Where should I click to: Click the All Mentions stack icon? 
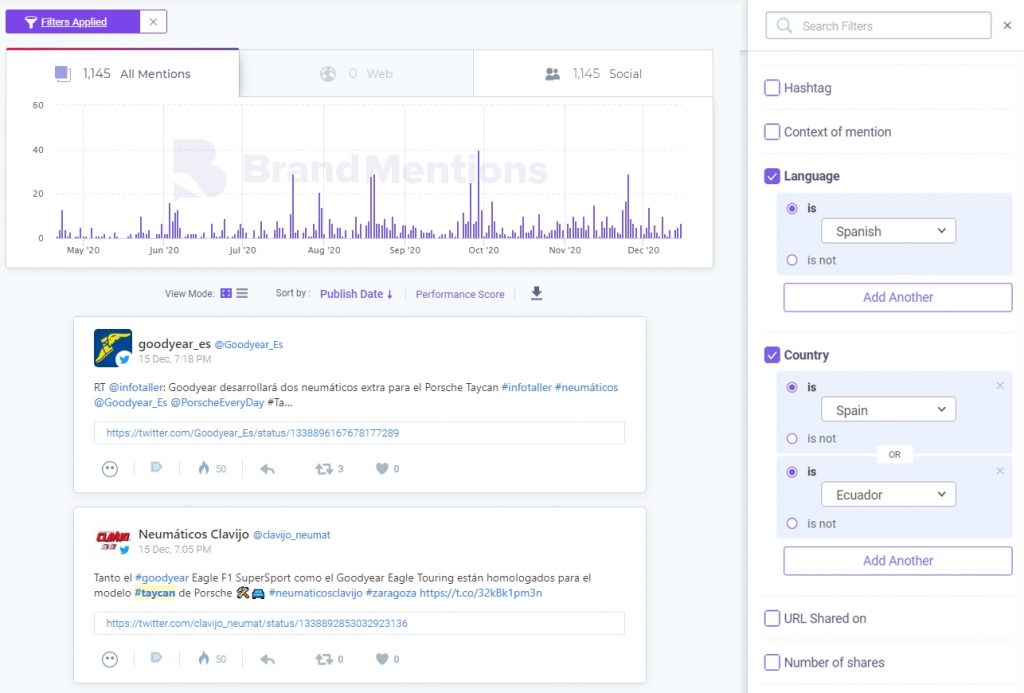63,74
